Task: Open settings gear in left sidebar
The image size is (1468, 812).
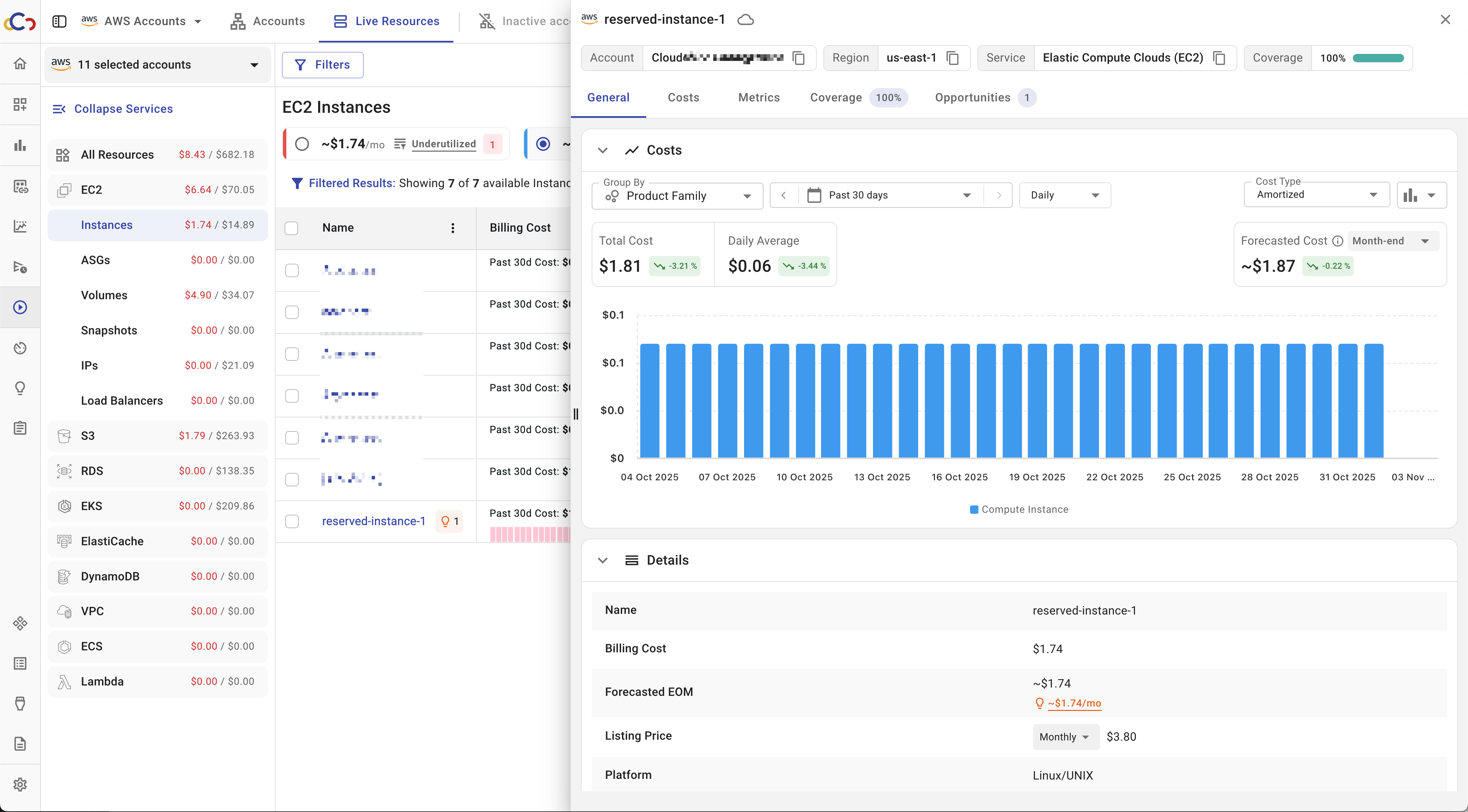Action: point(20,784)
